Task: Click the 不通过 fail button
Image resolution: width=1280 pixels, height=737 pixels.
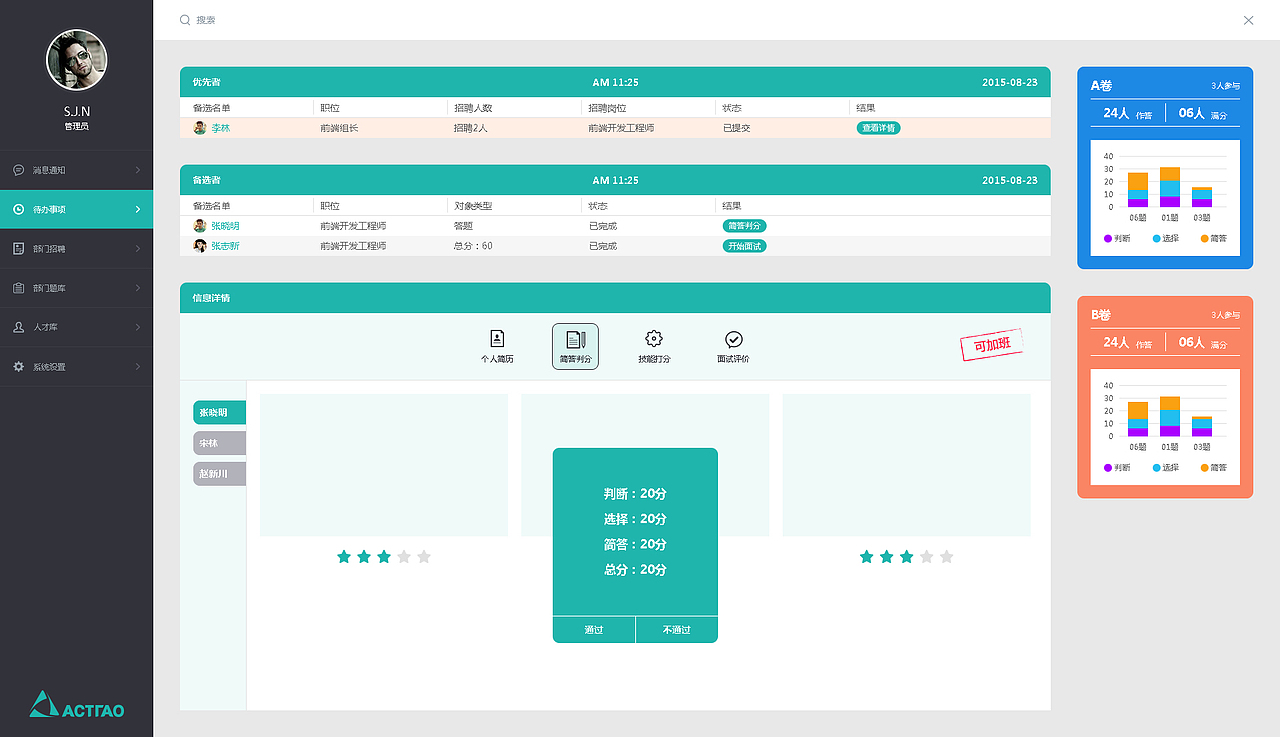Action: (x=677, y=629)
